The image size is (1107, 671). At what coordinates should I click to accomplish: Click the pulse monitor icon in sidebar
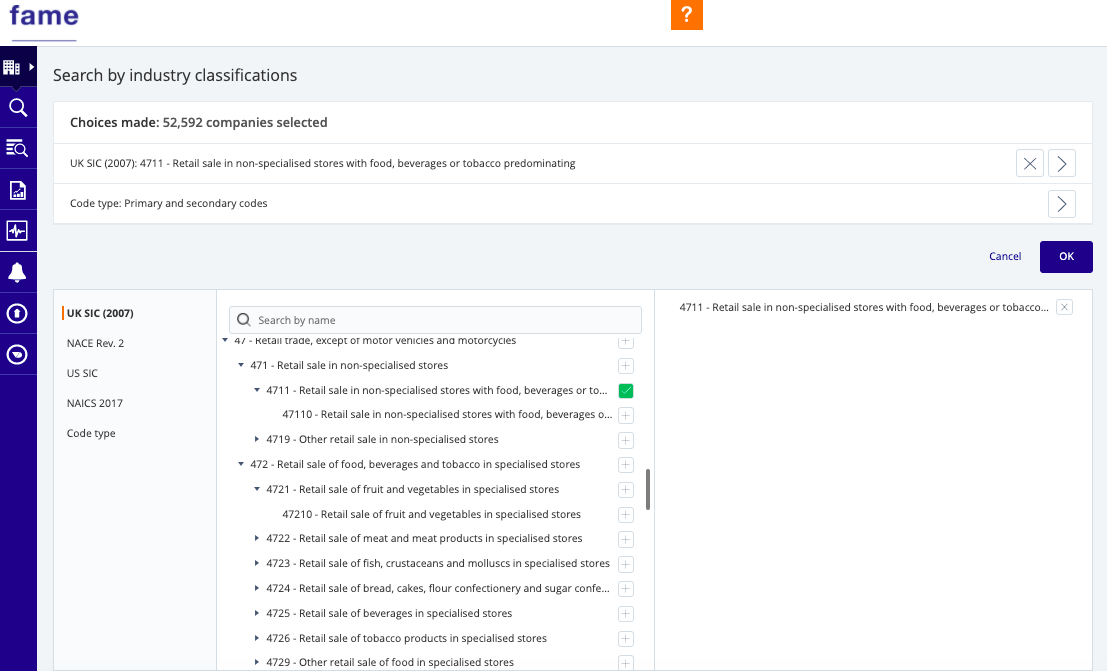tap(17, 231)
